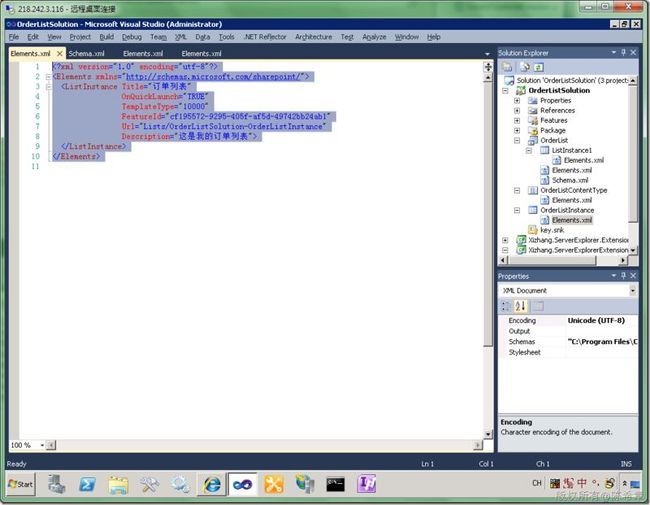The height and width of the screenshot is (505, 650).
Task: Select the Stylesheet property row
Action: [x=569, y=352]
